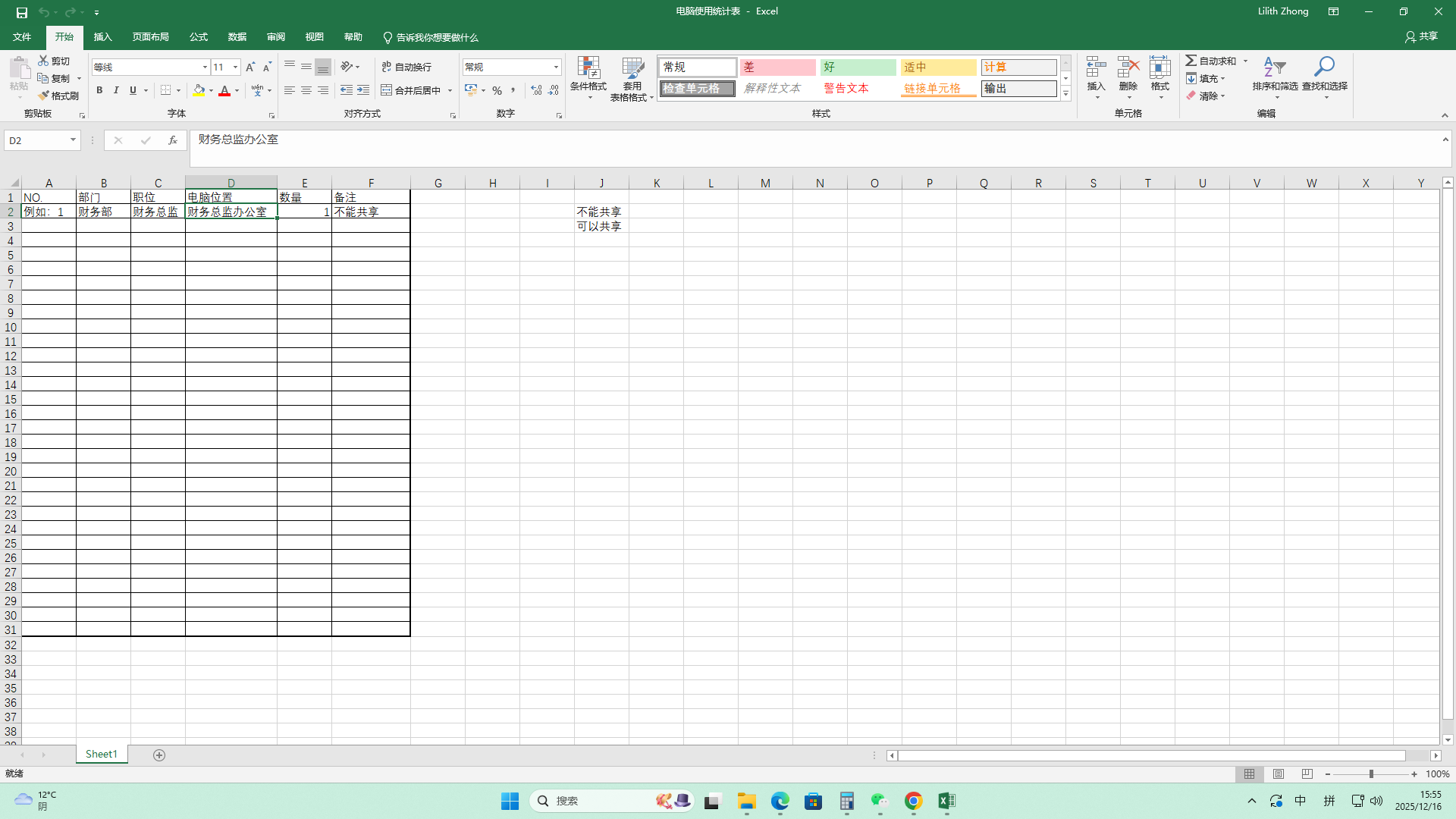1456x819 pixels.
Task: Click the percent style icon
Action: pyautogui.click(x=497, y=90)
